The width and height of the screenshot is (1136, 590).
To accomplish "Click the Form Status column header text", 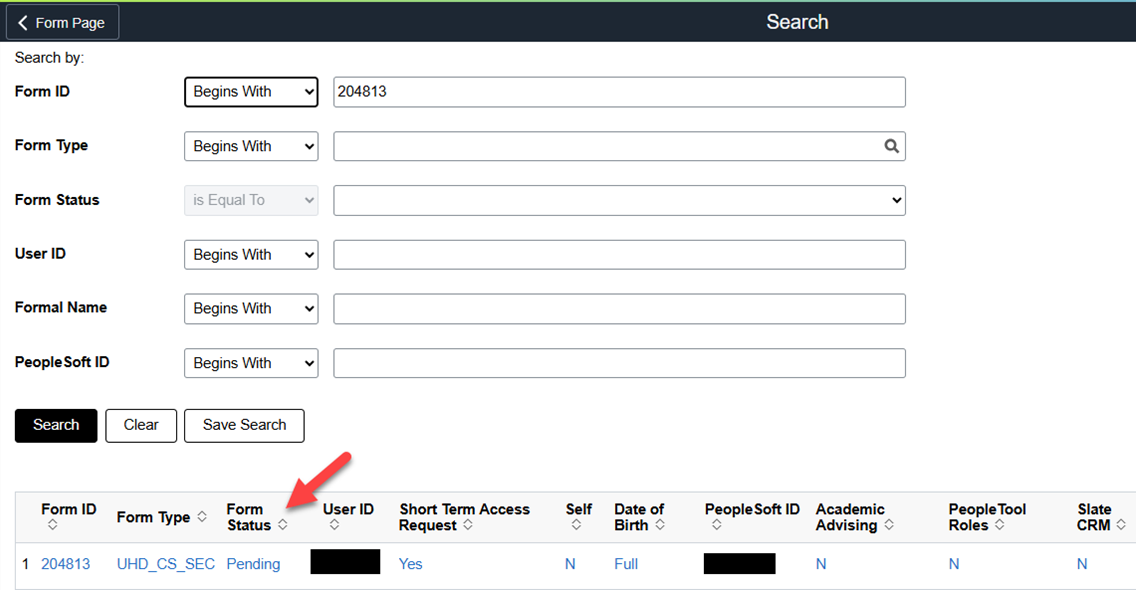I will tap(248, 517).
